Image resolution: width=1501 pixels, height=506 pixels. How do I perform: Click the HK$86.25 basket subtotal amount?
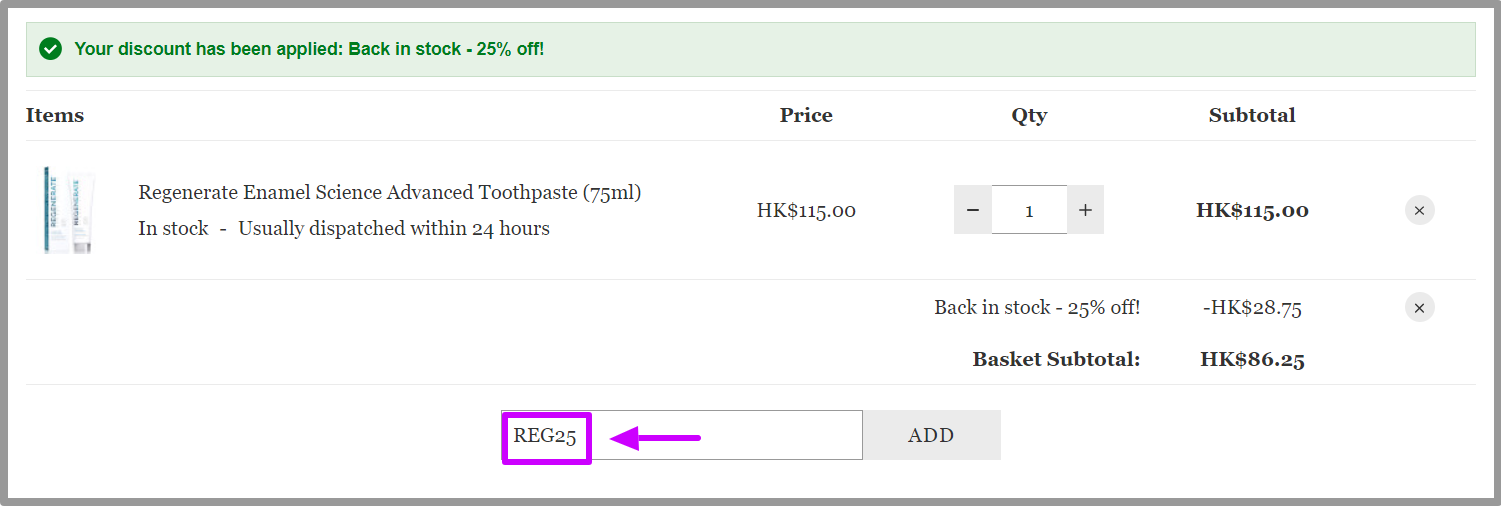(x=1252, y=360)
